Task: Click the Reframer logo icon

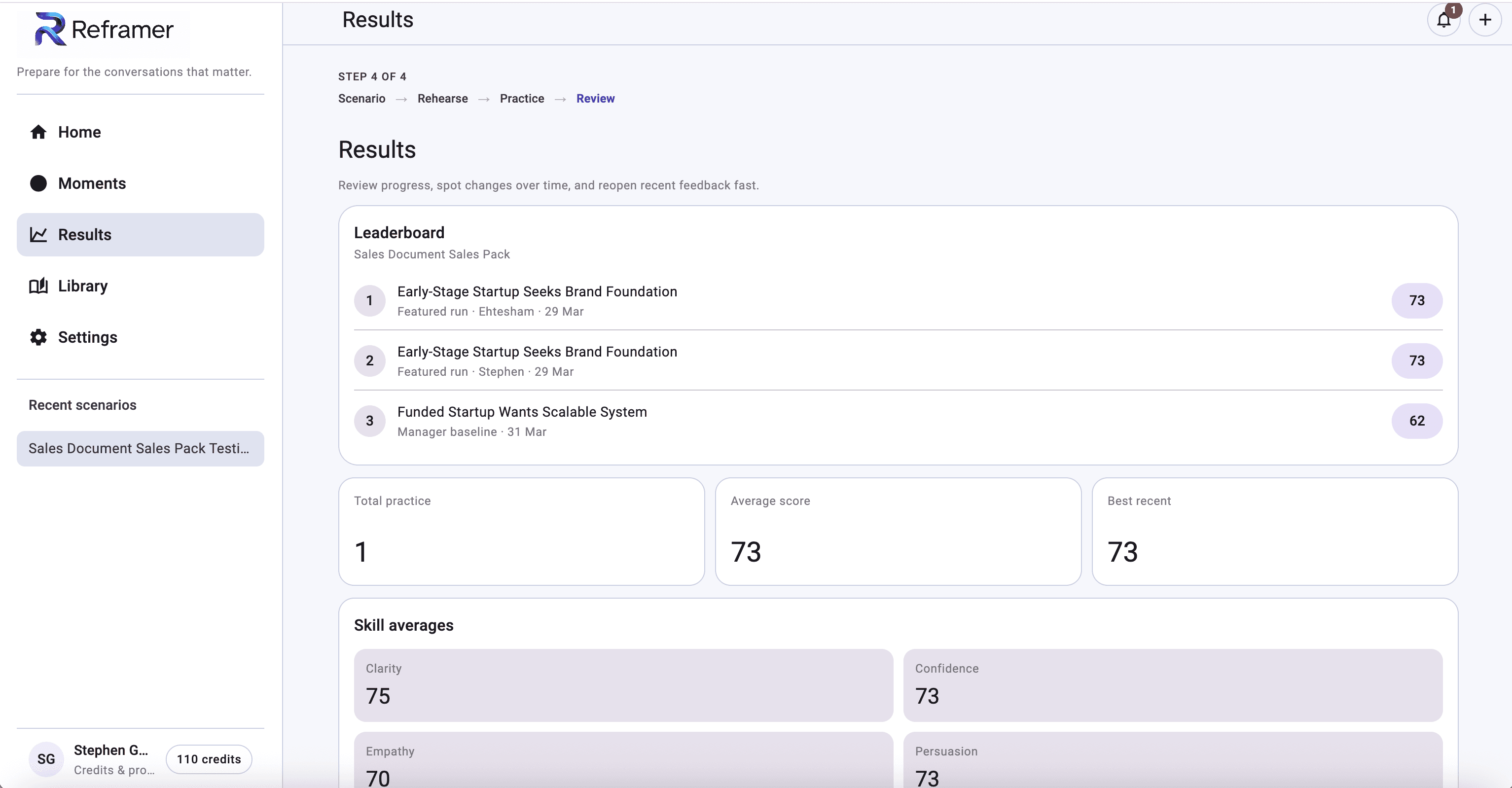Action: [50, 29]
